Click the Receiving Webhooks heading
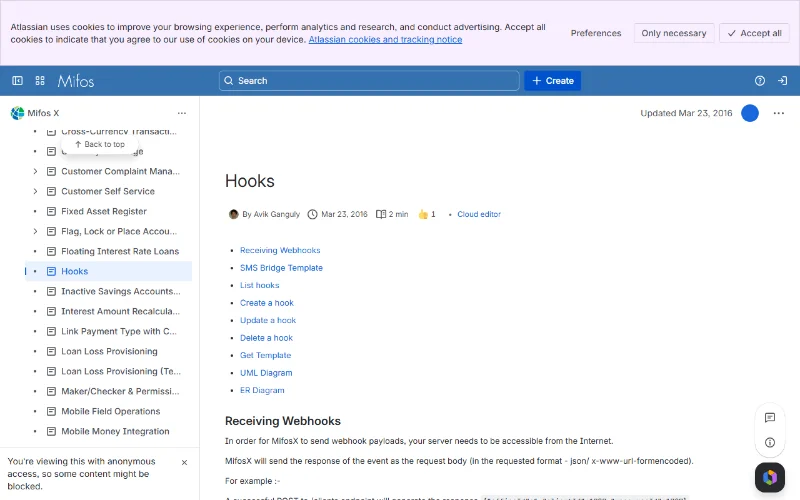Image resolution: width=800 pixels, height=500 pixels. coord(283,421)
